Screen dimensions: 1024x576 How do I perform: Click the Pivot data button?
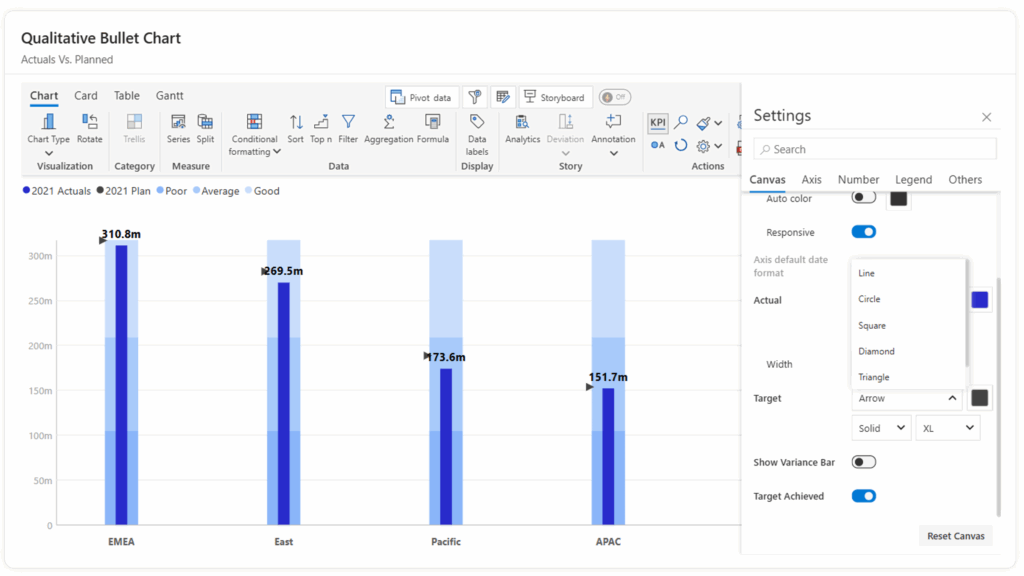[x=422, y=97]
